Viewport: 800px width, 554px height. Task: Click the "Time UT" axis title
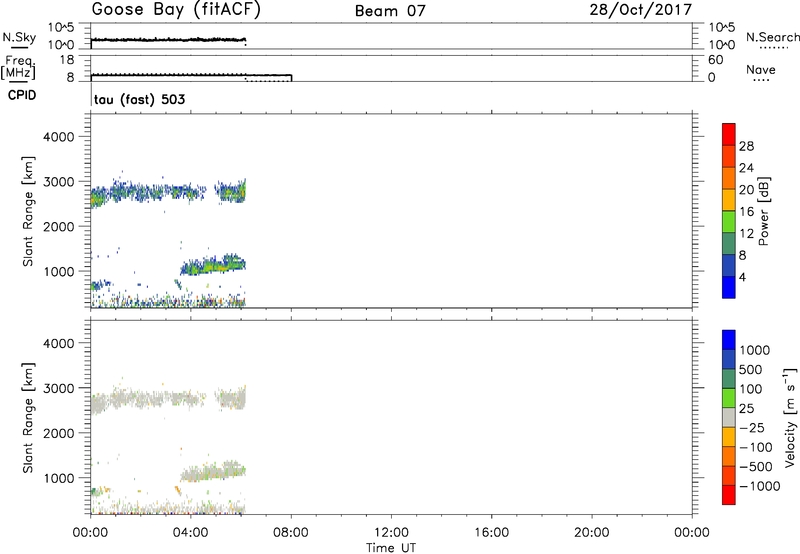tap(391, 548)
